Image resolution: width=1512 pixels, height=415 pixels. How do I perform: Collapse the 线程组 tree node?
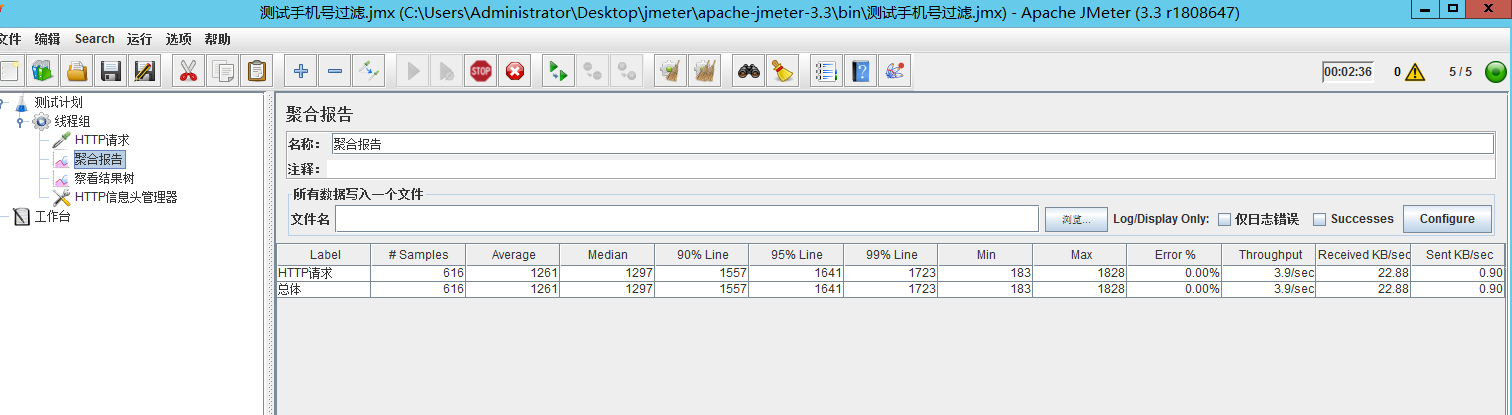(20, 121)
